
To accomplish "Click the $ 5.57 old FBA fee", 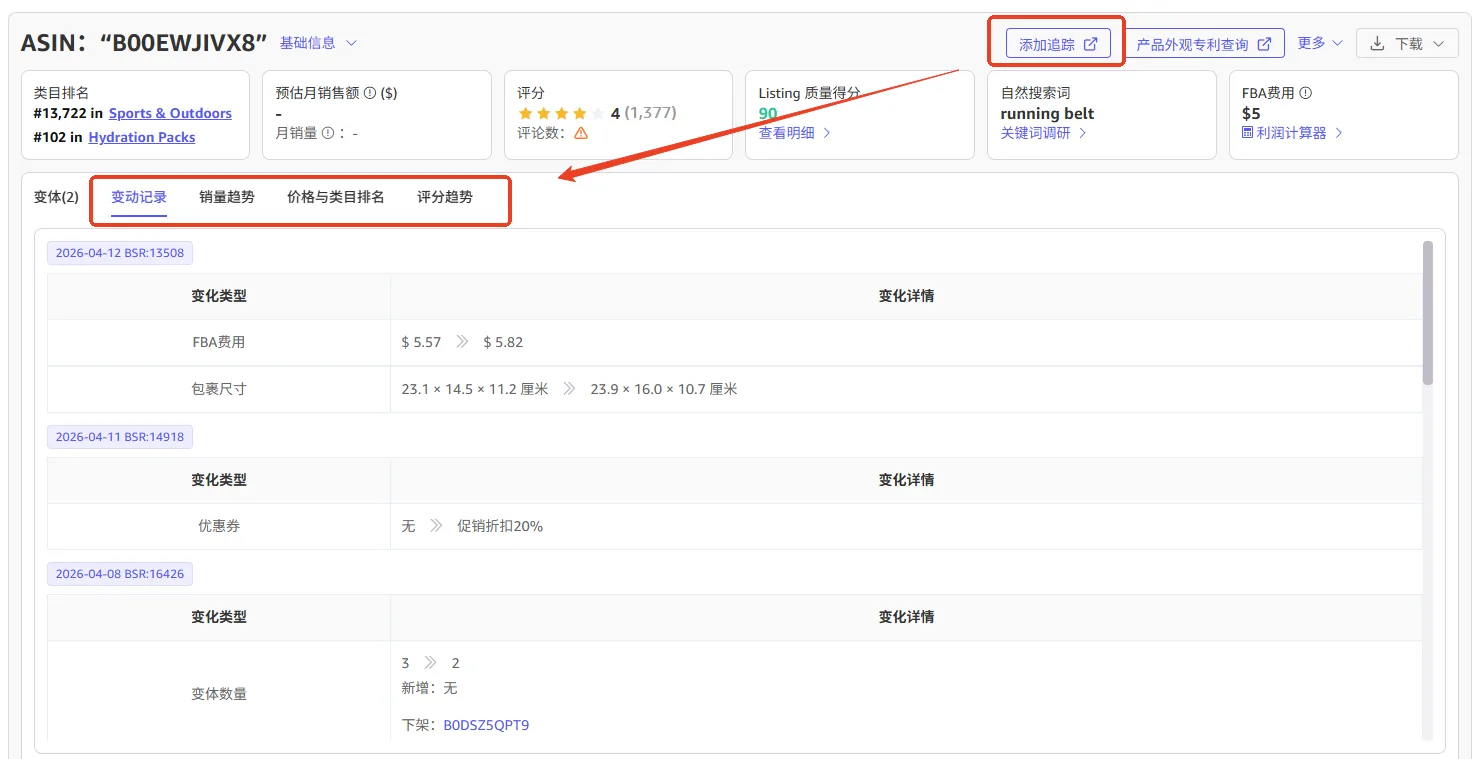I will (x=421, y=342).
